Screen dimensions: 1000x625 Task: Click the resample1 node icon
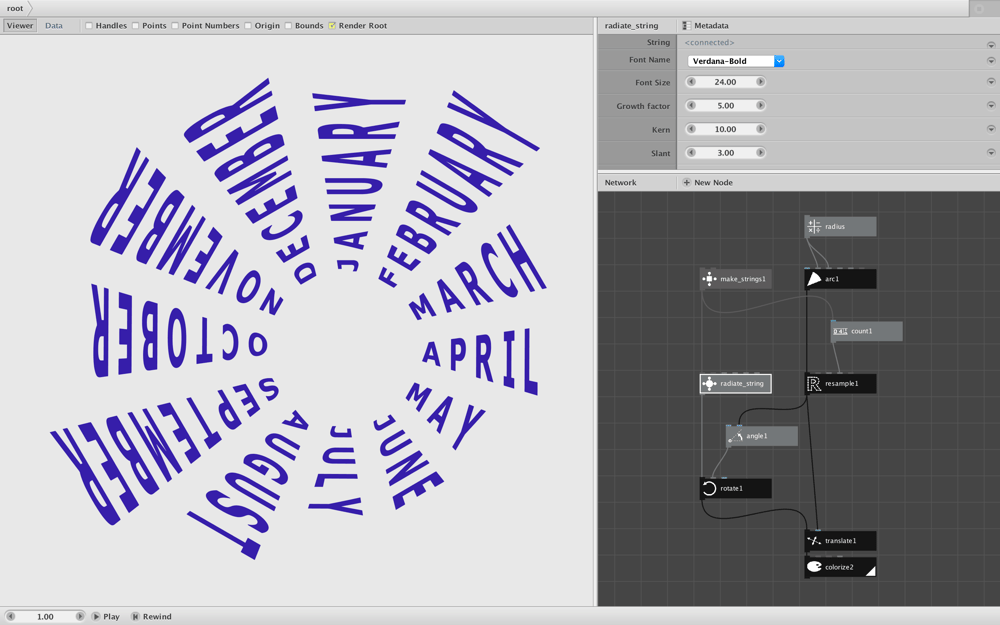point(814,383)
